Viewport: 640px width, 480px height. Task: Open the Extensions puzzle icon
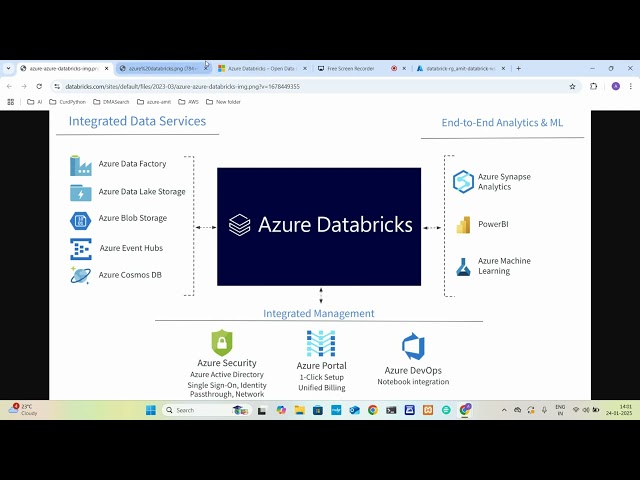(593, 87)
